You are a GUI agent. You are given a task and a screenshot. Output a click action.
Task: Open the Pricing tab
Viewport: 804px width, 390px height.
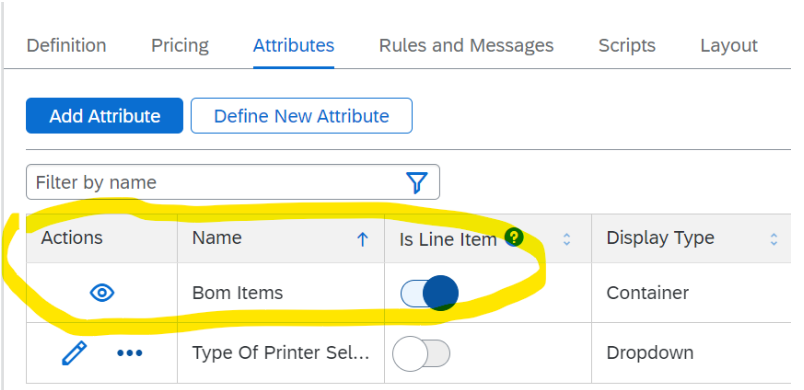[180, 46]
